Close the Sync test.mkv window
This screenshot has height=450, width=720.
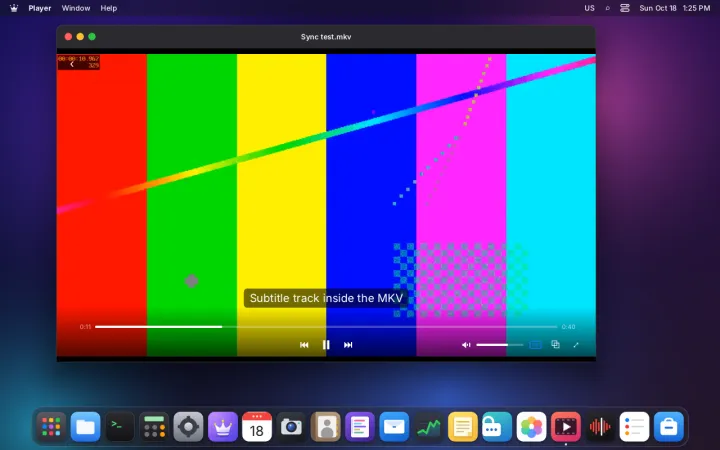click(x=68, y=37)
